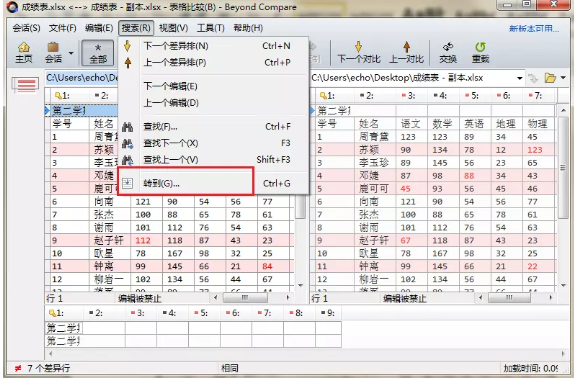Image resolution: width=574 pixels, height=378 pixels.
Task: Open the 会话(S) menu
Action: (26, 28)
